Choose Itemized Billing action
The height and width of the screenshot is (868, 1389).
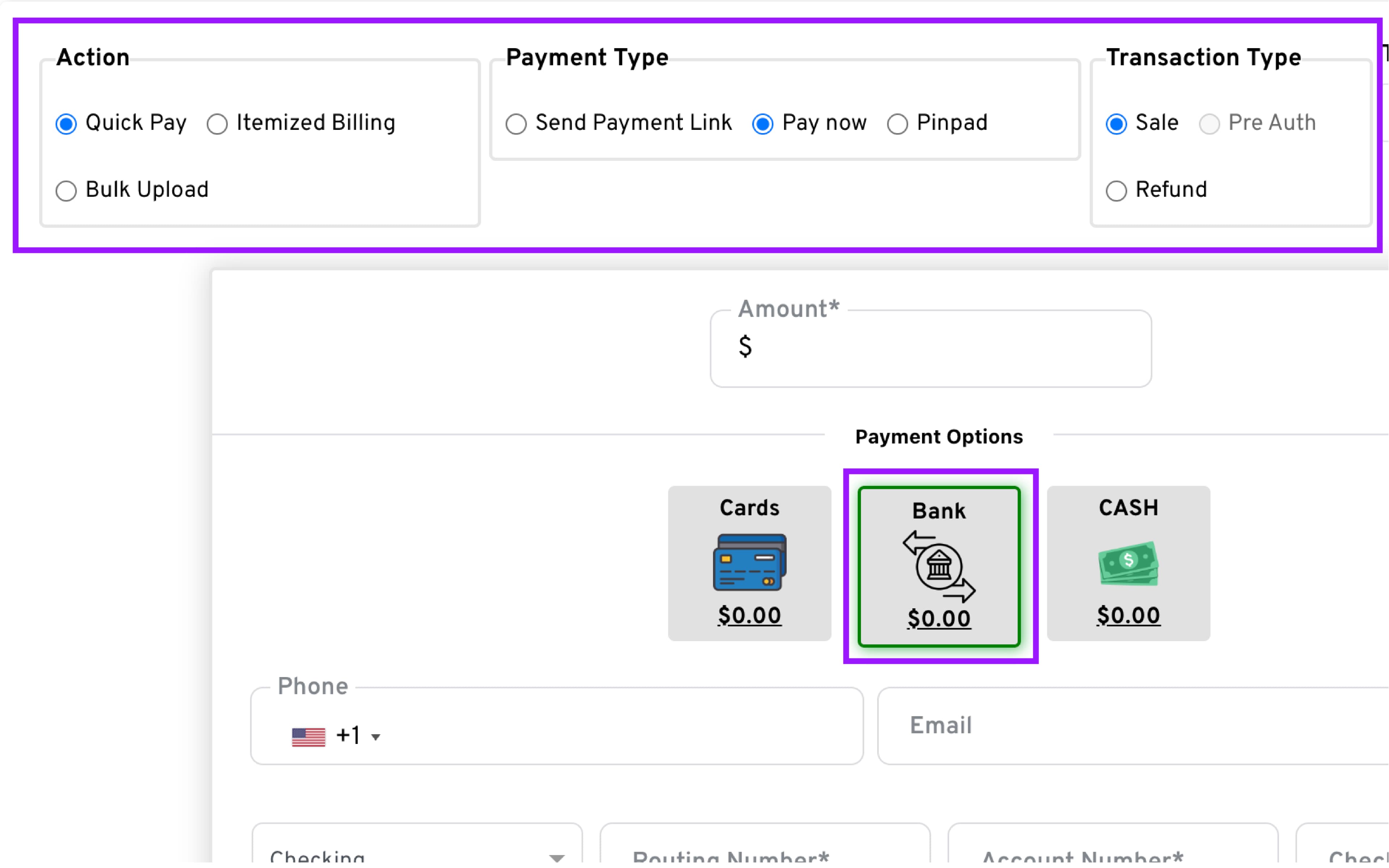pyautogui.click(x=217, y=124)
